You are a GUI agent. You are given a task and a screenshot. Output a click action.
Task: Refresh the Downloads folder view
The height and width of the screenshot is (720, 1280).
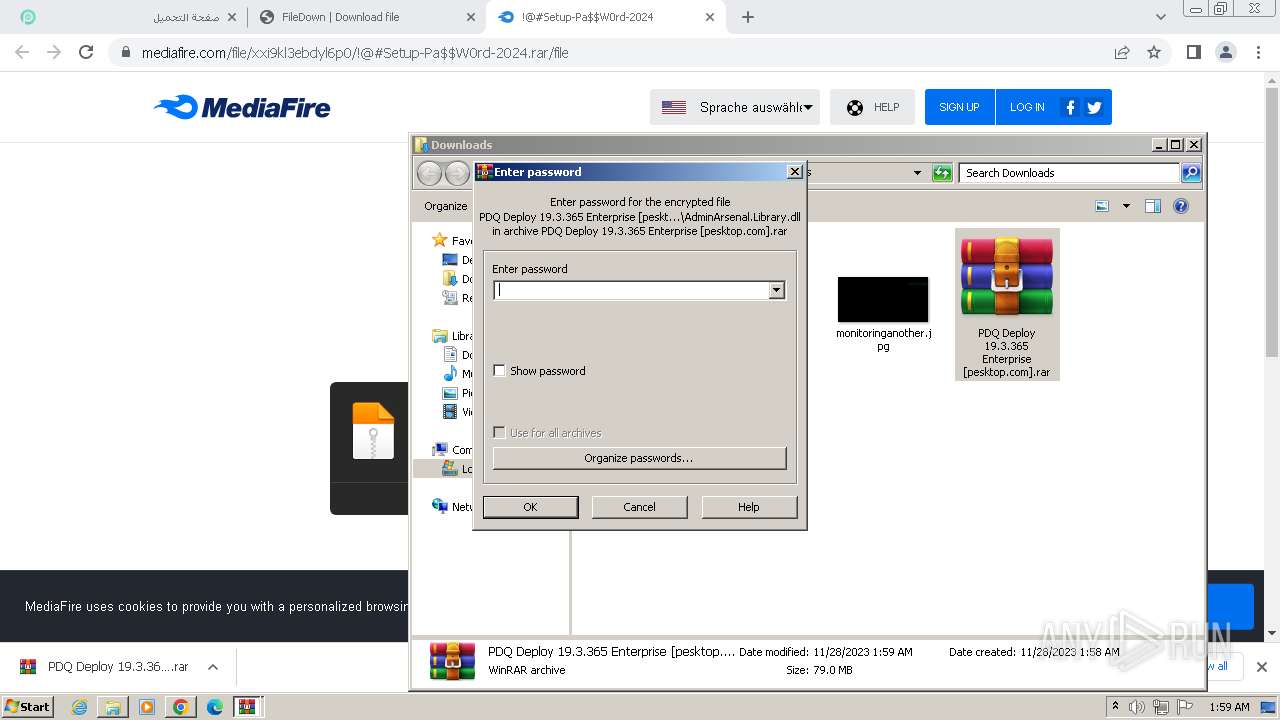[x=942, y=173]
